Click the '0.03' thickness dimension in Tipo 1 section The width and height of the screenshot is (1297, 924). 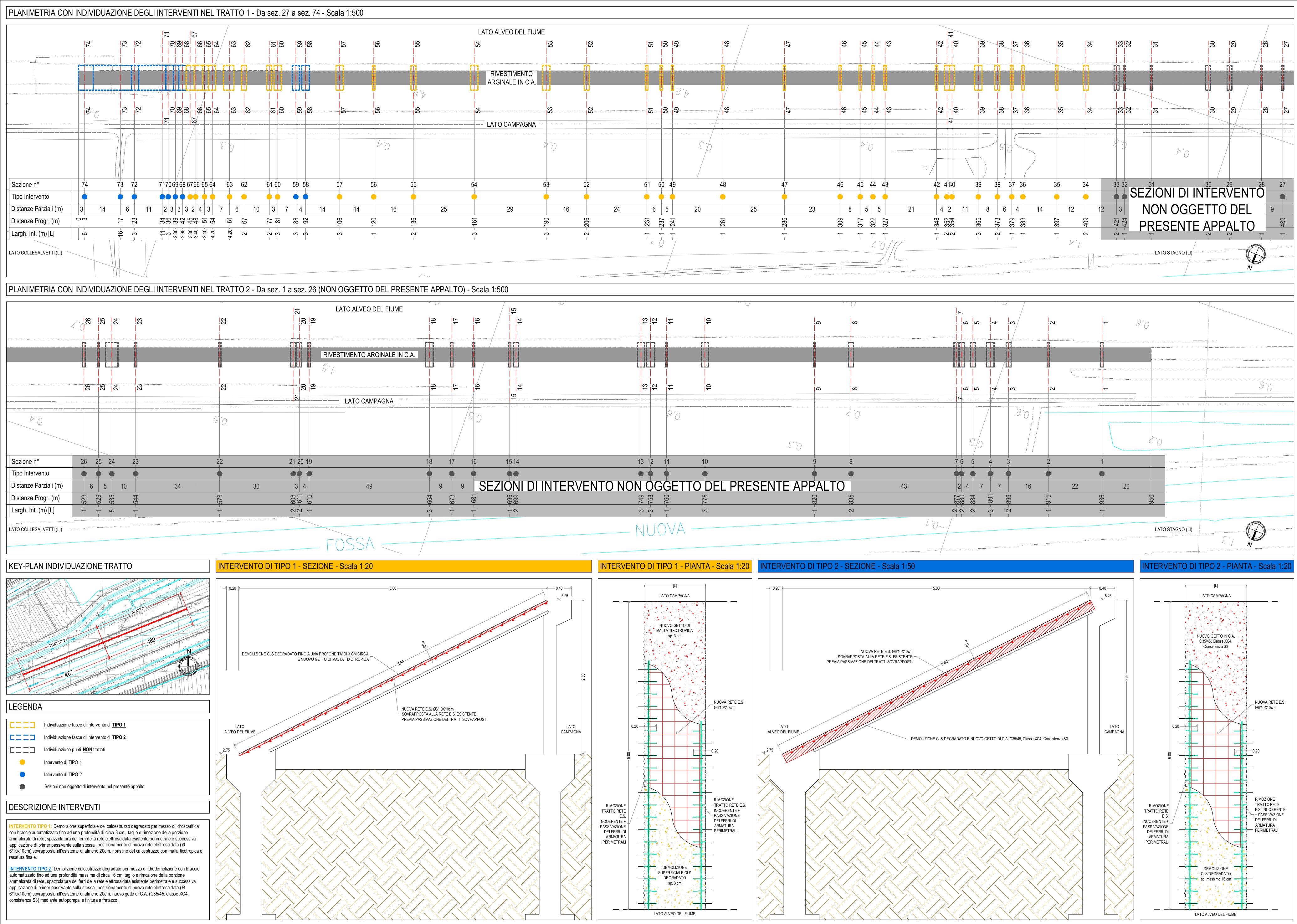(423, 644)
